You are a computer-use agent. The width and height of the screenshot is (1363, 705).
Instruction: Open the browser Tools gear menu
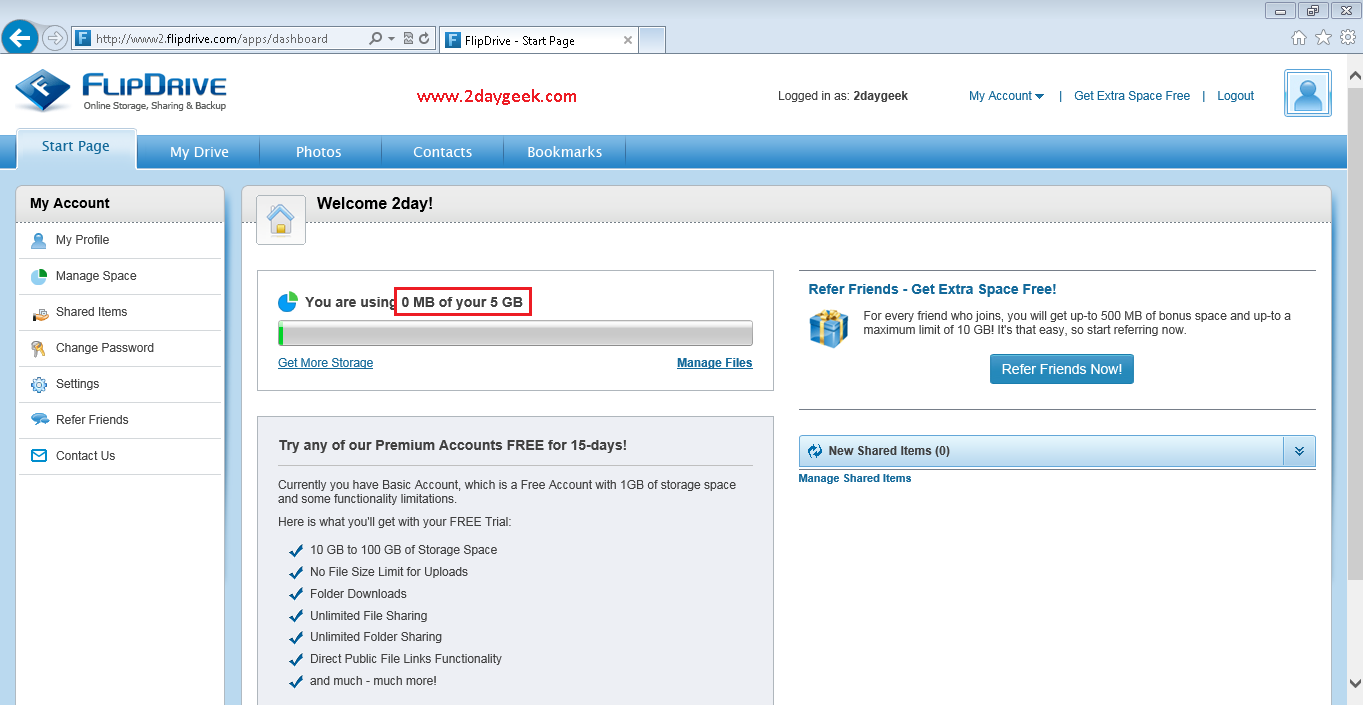[1346, 37]
